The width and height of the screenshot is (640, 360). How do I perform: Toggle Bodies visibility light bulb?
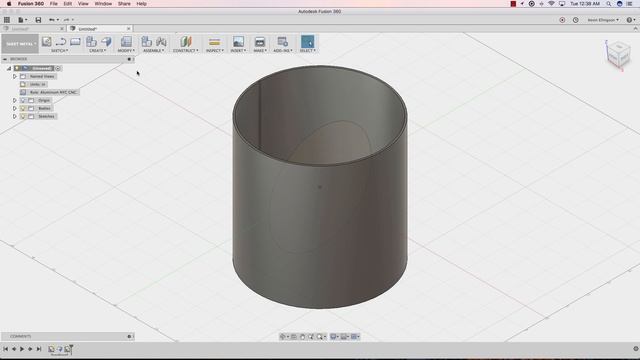tap(23, 108)
